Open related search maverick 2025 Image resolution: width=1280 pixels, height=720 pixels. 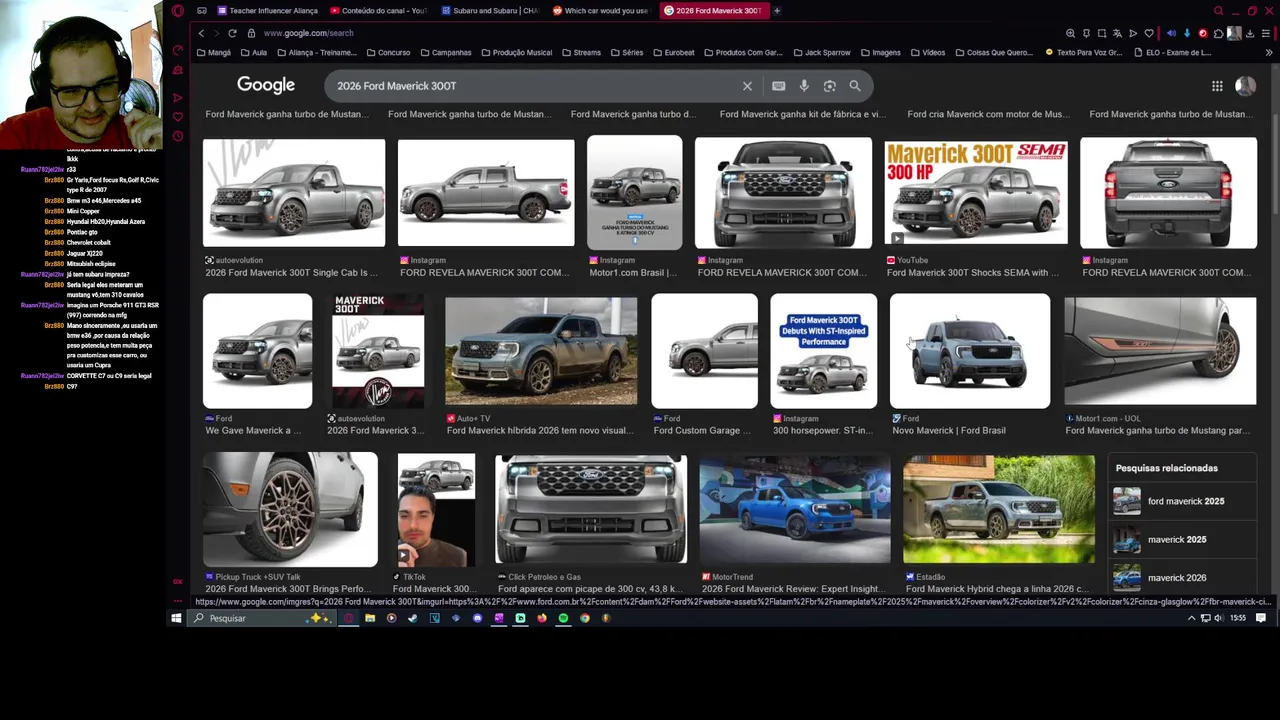[1184, 540]
